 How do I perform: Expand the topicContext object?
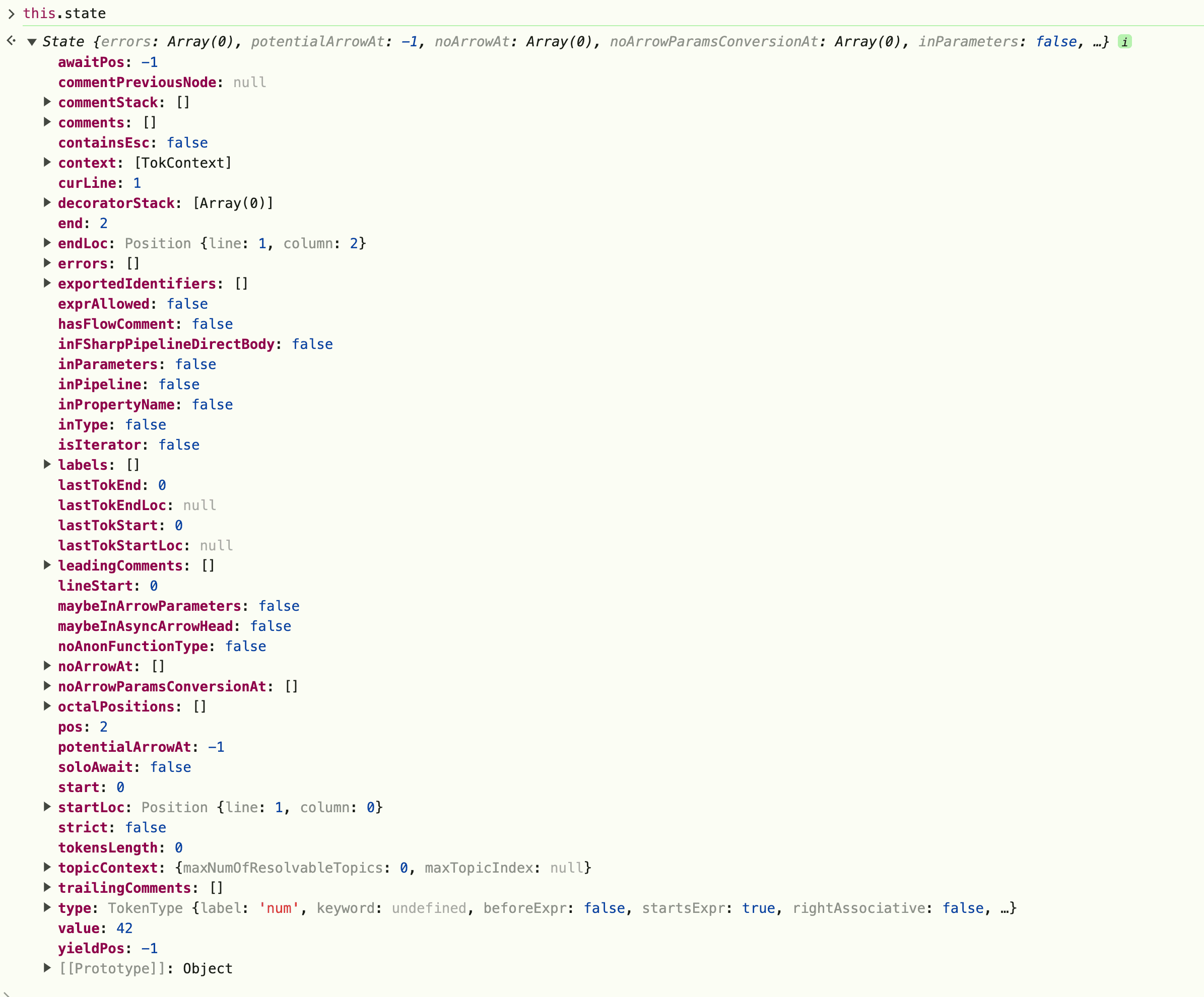click(47, 867)
